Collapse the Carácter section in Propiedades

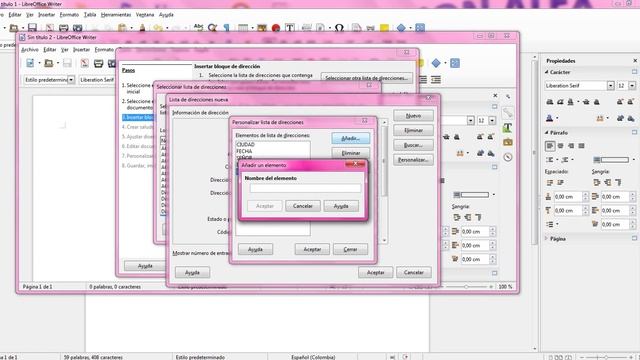pos(547,72)
